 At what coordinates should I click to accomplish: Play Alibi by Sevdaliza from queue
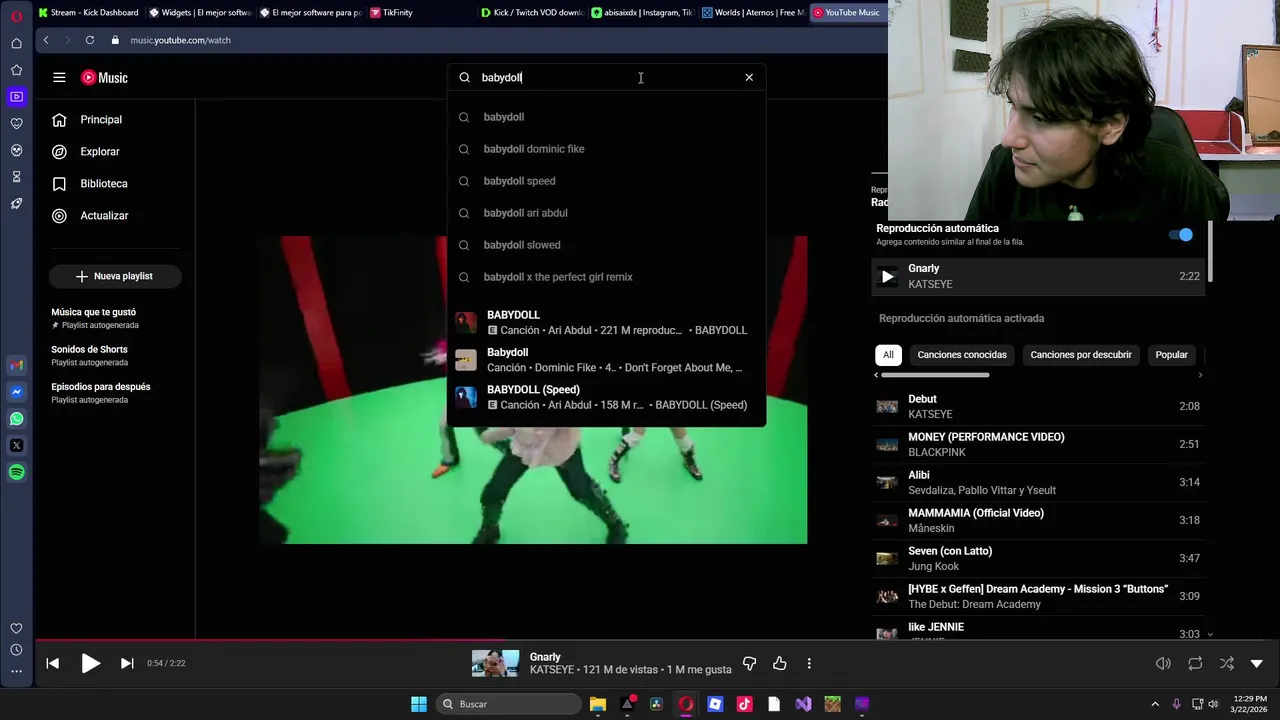tap(1038, 482)
